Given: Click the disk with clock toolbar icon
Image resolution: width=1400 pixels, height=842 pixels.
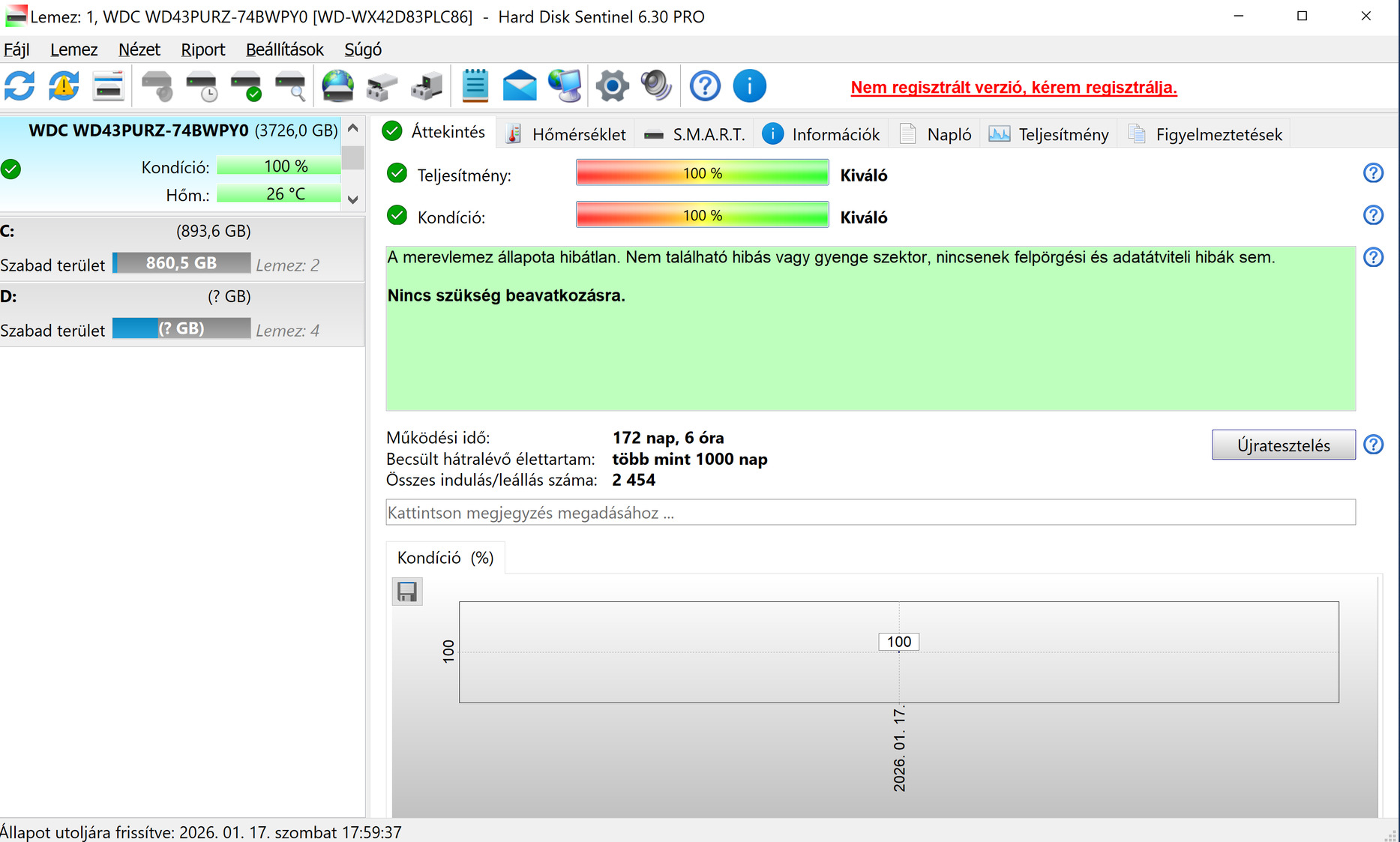Looking at the screenshot, I should [202, 86].
